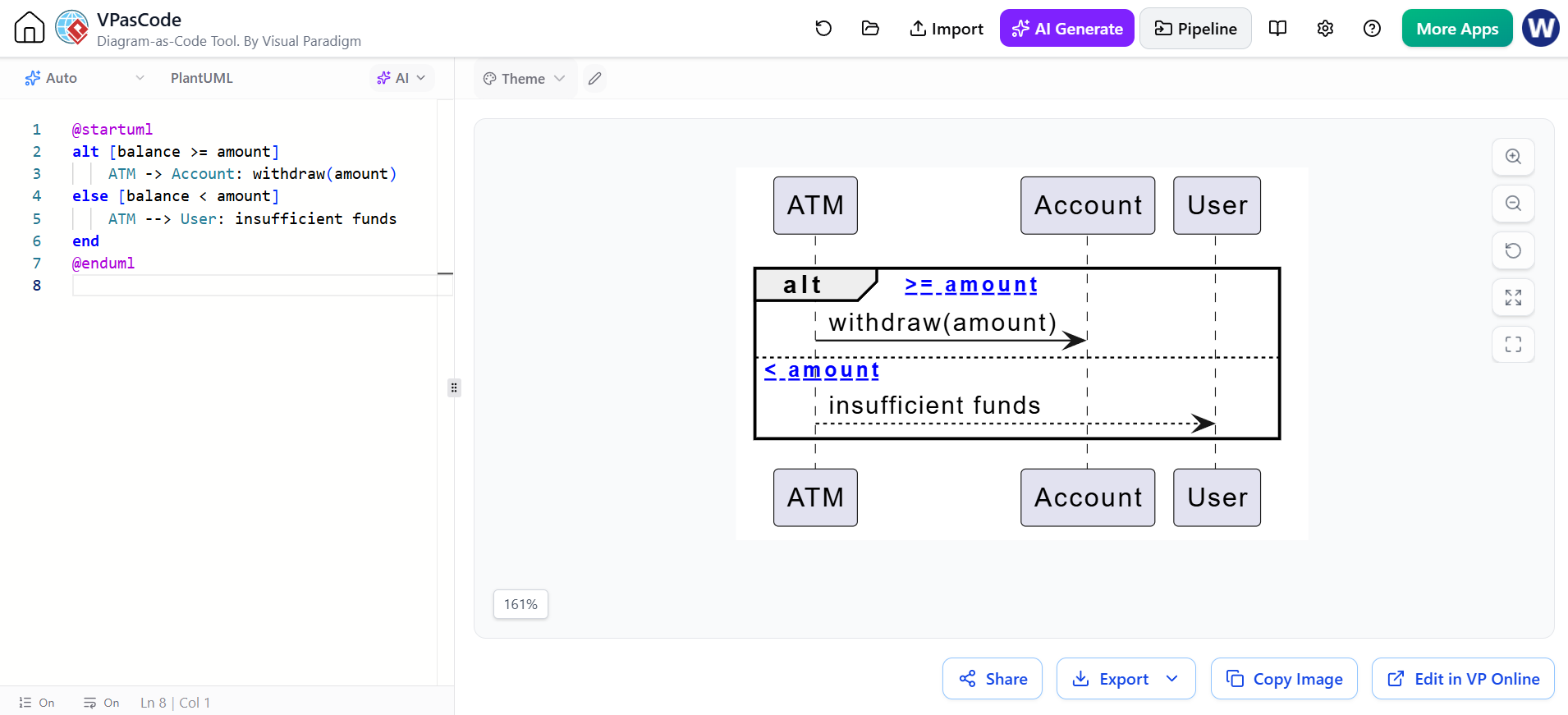
Task: Click the home icon in header
Action: click(x=30, y=28)
